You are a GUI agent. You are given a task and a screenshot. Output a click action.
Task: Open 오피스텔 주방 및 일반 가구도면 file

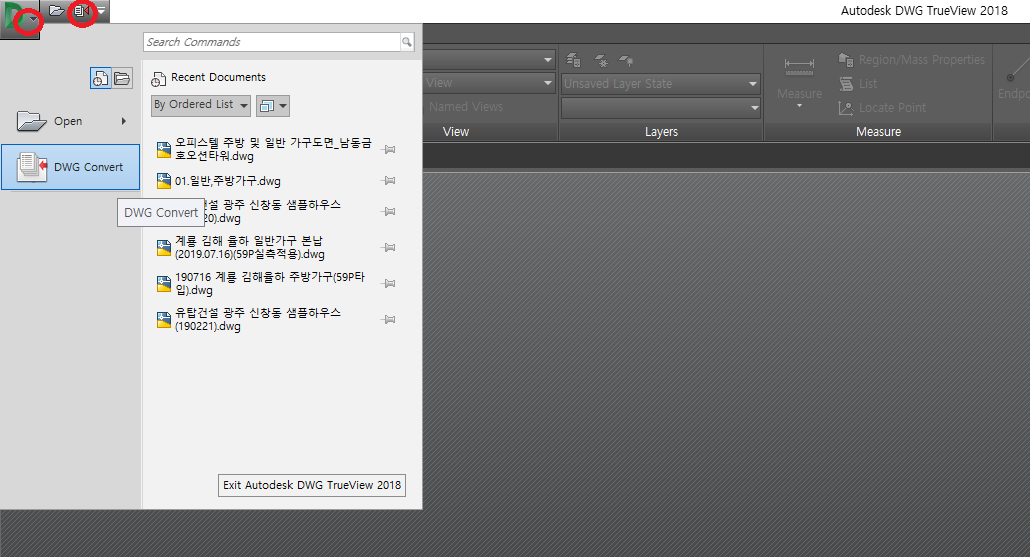point(273,150)
